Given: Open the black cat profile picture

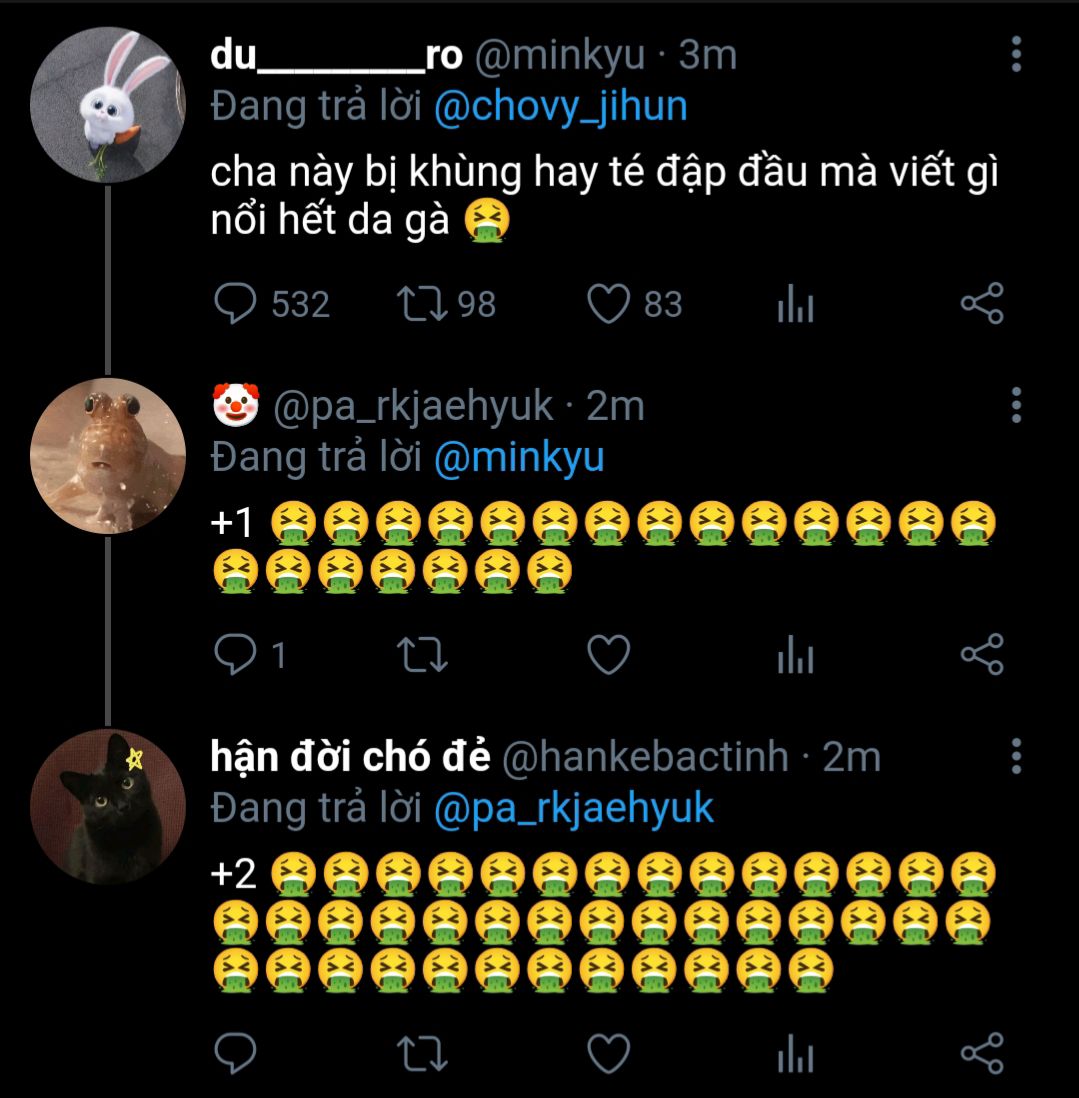Looking at the screenshot, I should (x=108, y=808).
